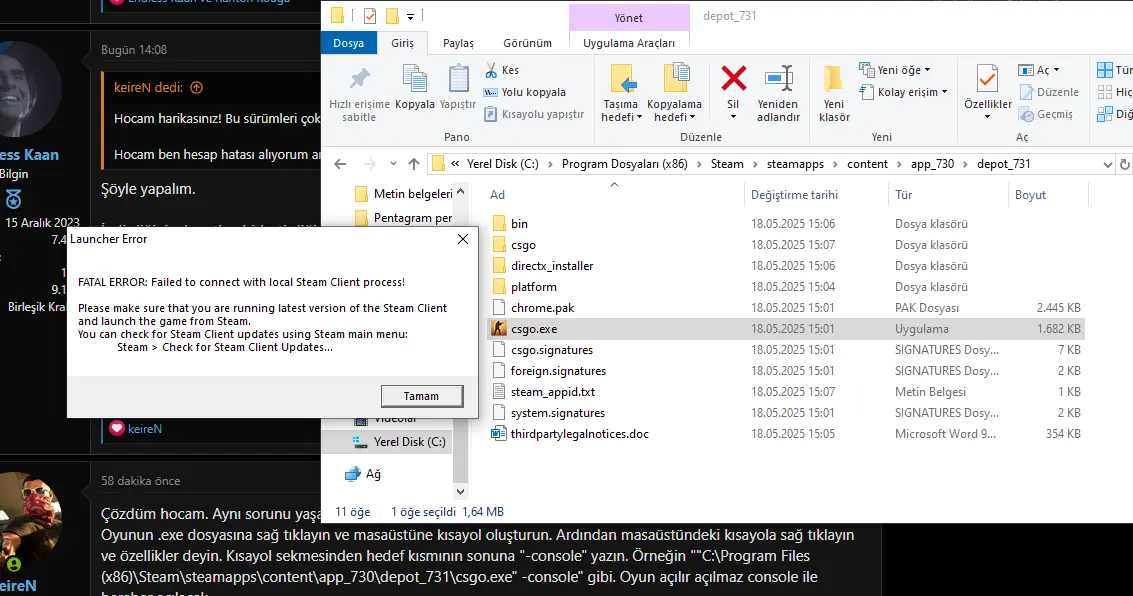Open recent locations dropdown arrow
This screenshot has width=1133, height=596.
pos(393,164)
